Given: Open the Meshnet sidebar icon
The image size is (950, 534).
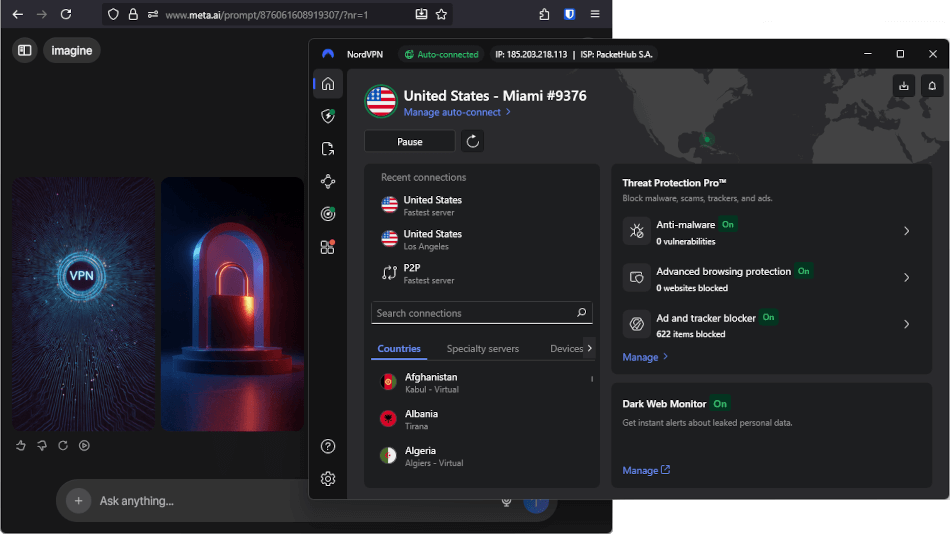Looking at the screenshot, I should [x=328, y=181].
